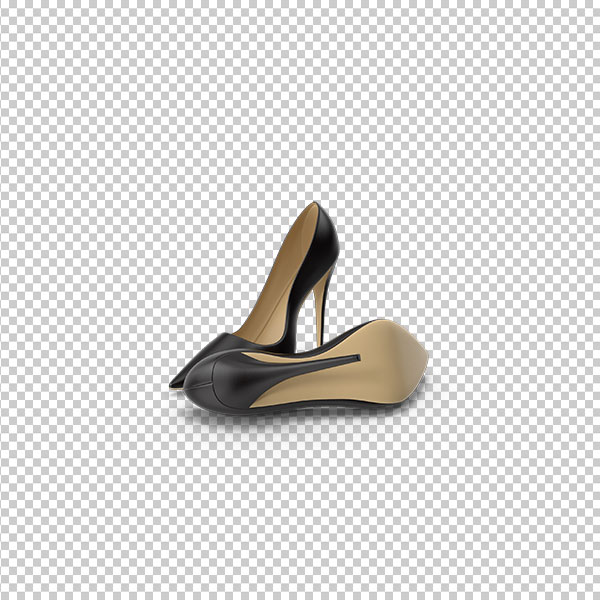Click transparent checkerboard area below the shoes
This screenshot has width=600, height=600.
click(300, 517)
